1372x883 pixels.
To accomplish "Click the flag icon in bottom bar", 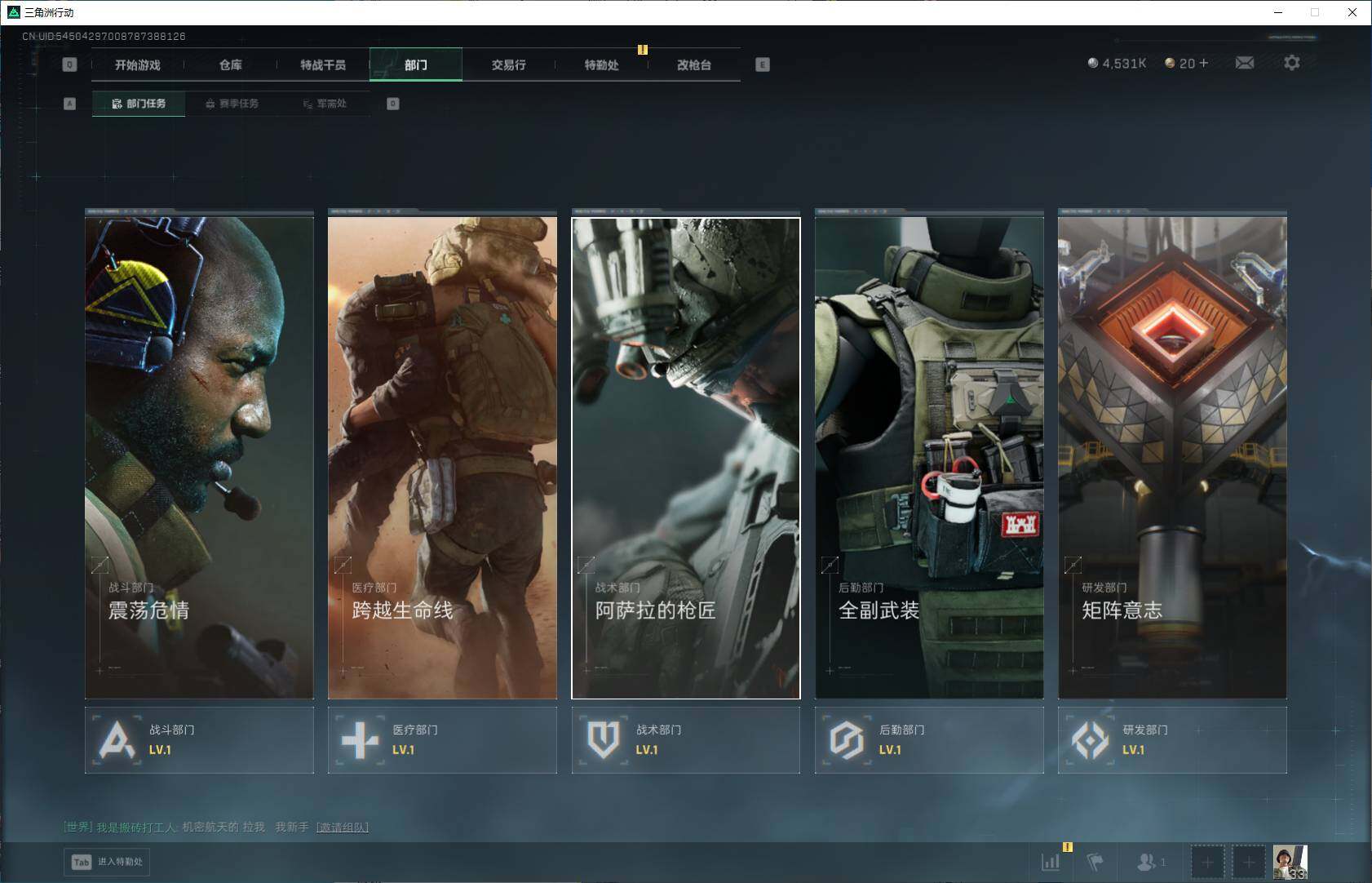I will [x=1095, y=862].
